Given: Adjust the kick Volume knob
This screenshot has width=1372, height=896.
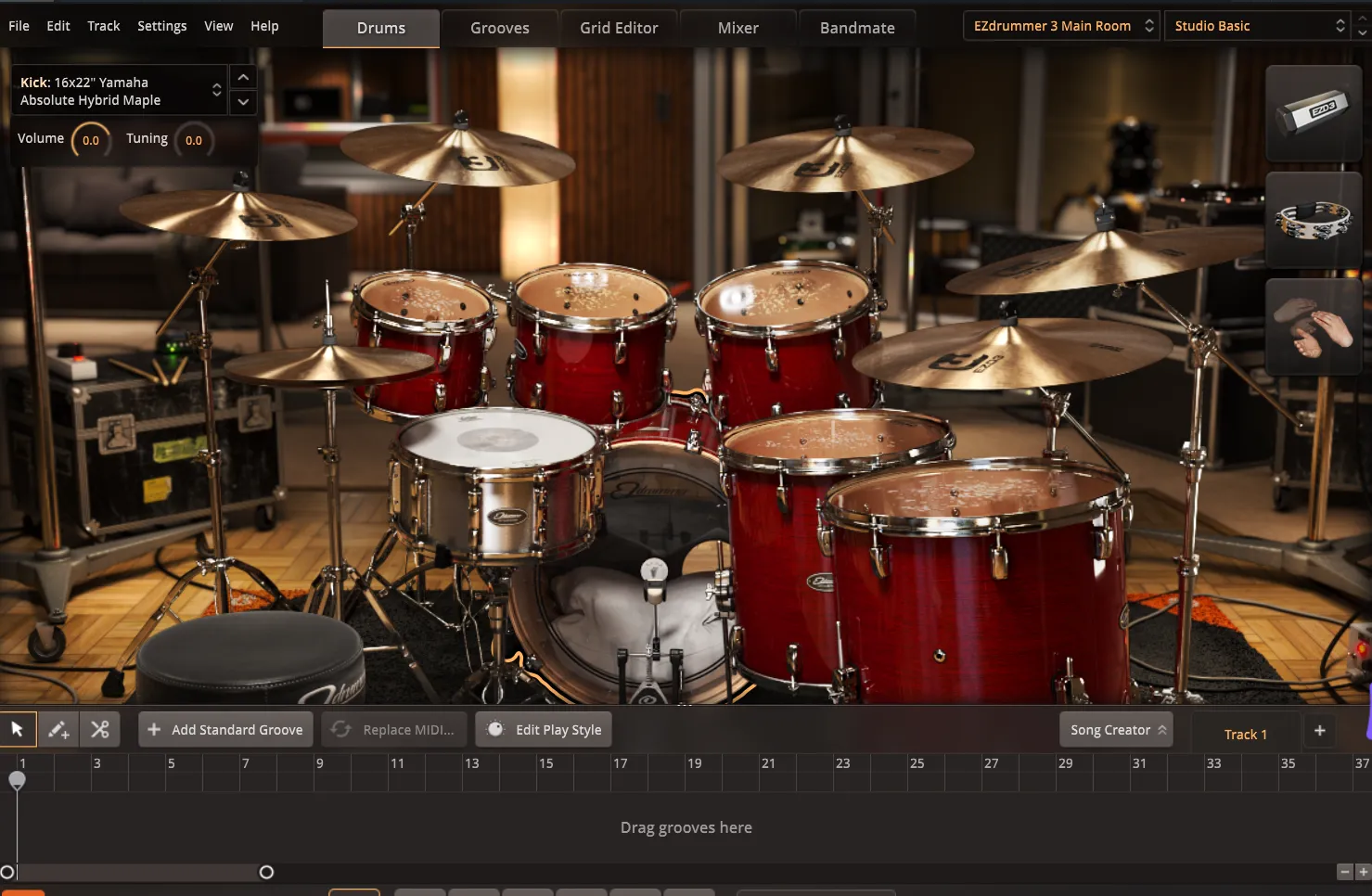Looking at the screenshot, I should click(91, 140).
